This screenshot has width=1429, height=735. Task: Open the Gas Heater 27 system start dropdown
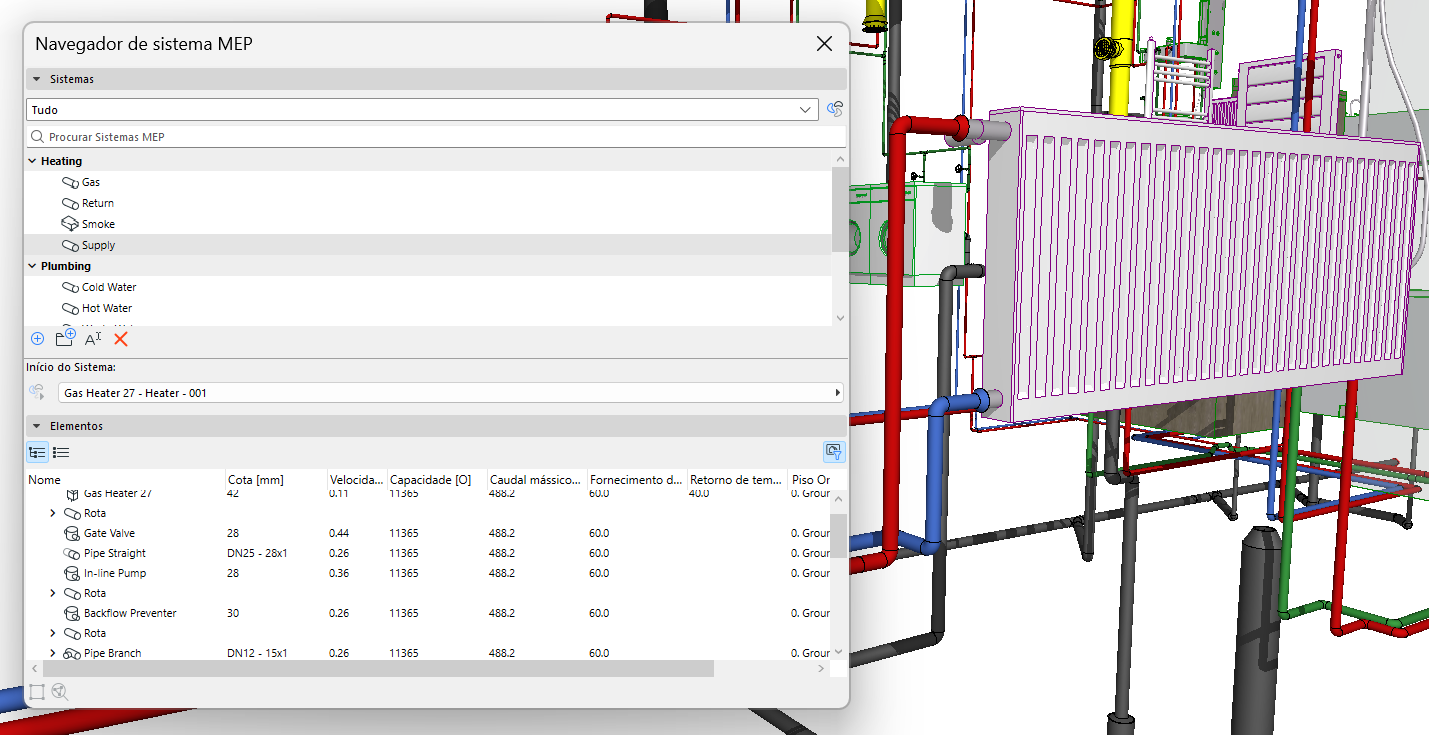click(x=450, y=393)
